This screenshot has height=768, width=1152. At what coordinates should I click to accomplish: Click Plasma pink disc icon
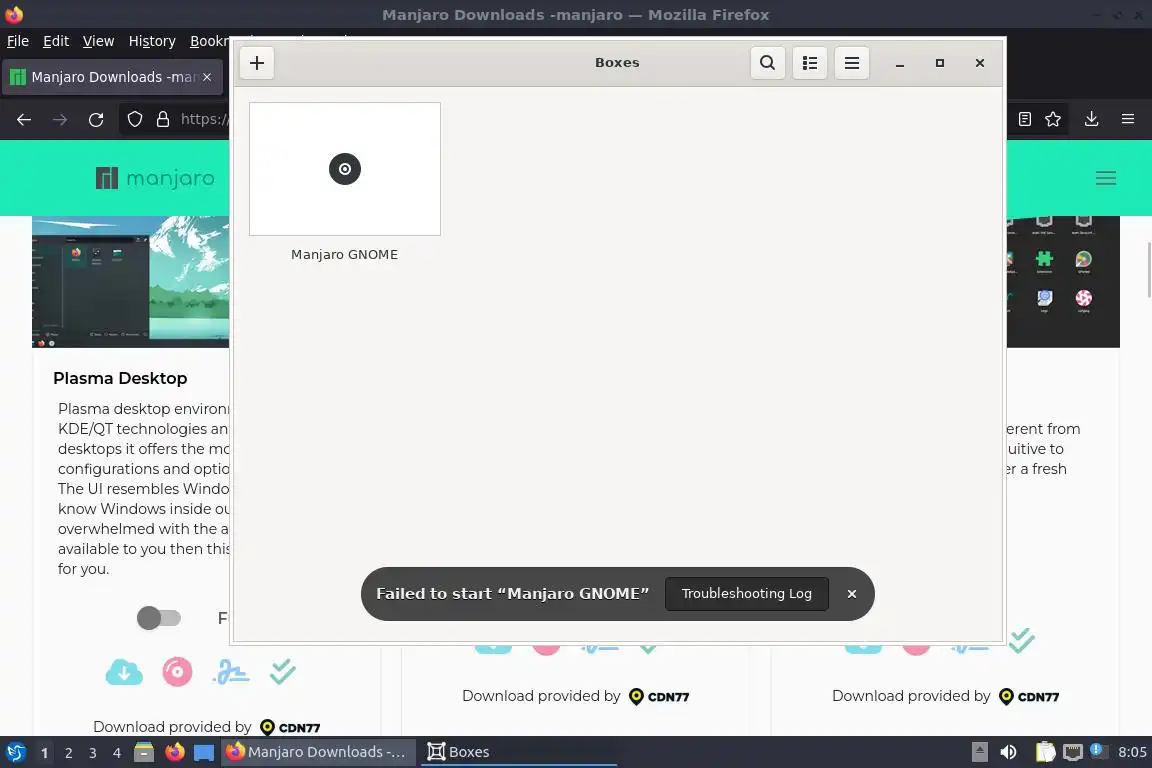click(x=177, y=672)
